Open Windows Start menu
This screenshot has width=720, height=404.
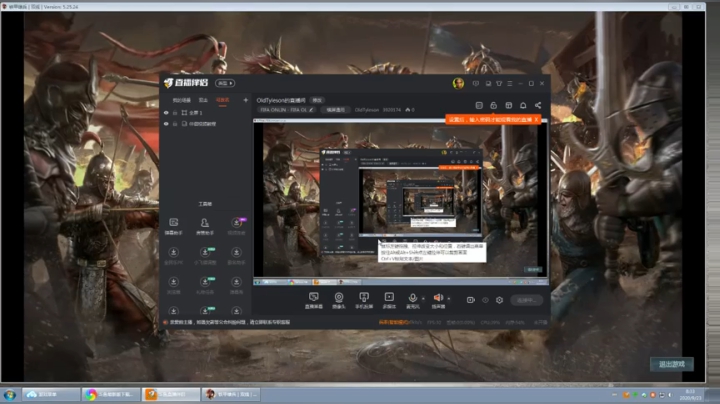[x=10, y=394]
